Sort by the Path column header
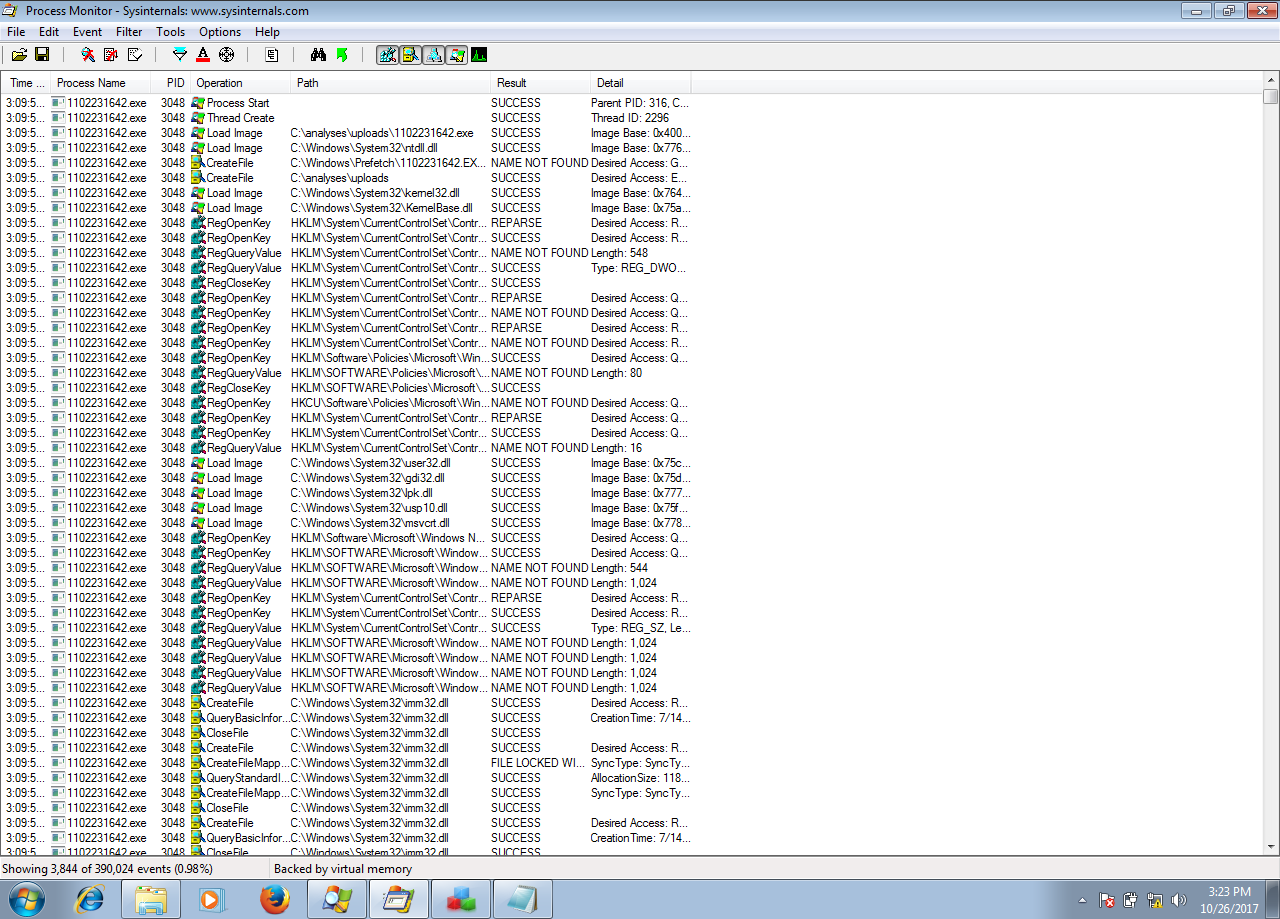This screenshot has width=1280, height=919. pos(391,83)
